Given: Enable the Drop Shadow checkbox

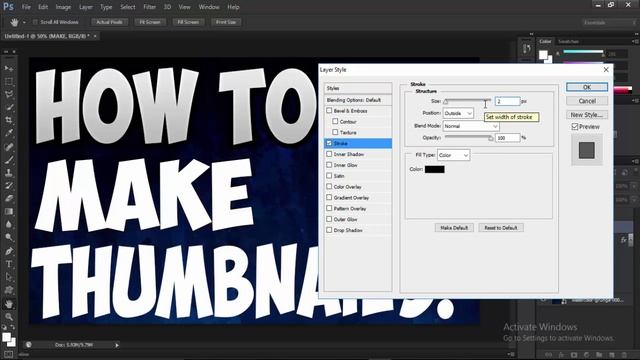Looking at the screenshot, I should 329,230.
